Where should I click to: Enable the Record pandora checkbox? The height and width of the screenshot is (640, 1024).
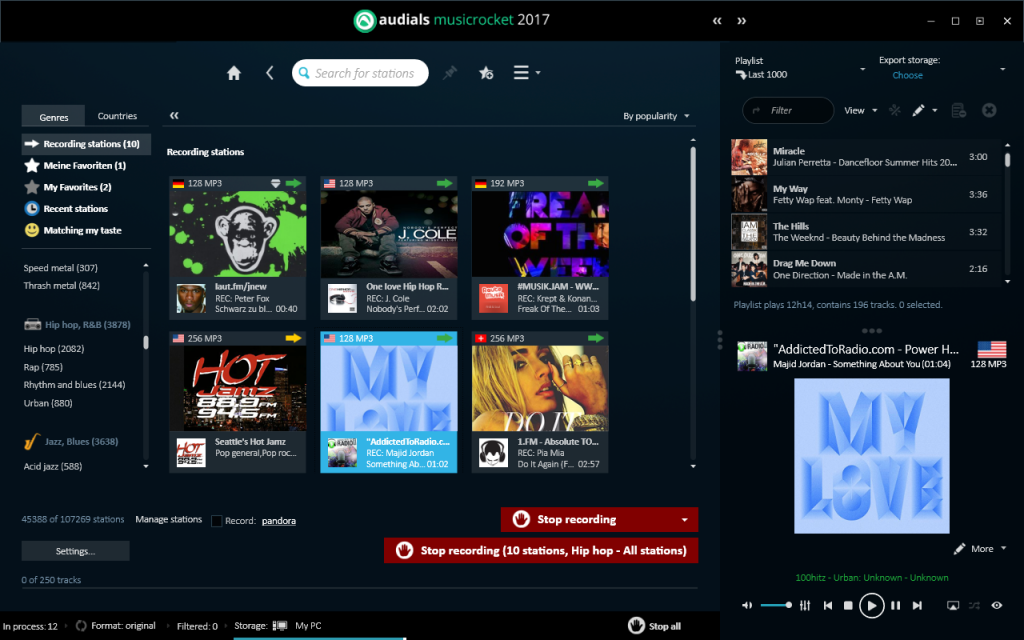(x=217, y=520)
